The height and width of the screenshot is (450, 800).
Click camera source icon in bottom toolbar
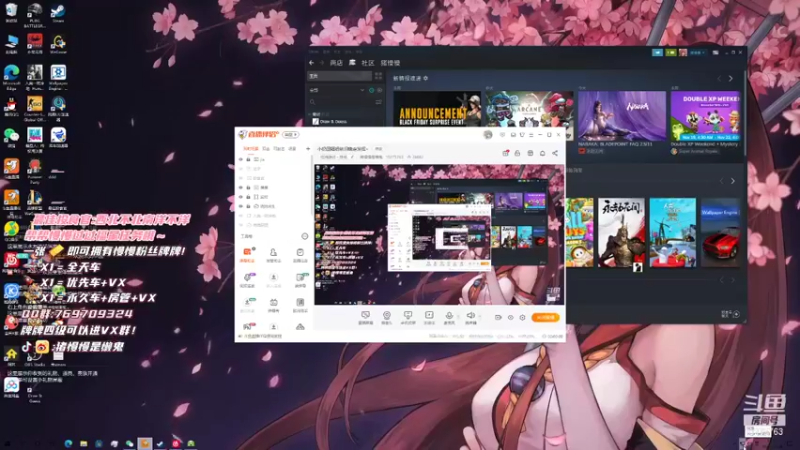(387, 315)
